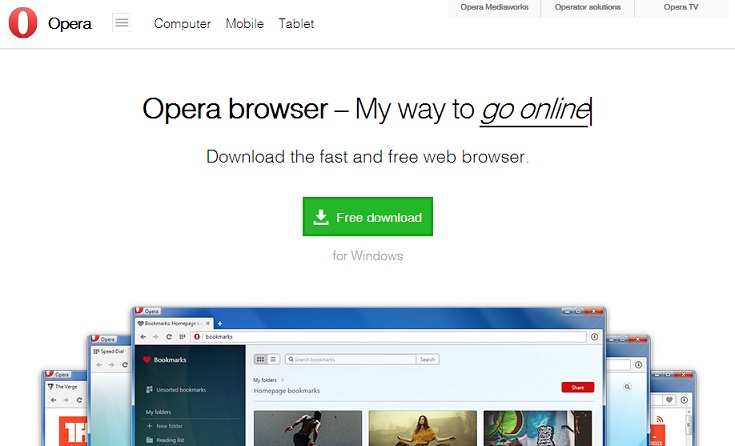Switch bookmarks to list view
This screenshot has height=446, width=735.
click(x=273, y=359)
